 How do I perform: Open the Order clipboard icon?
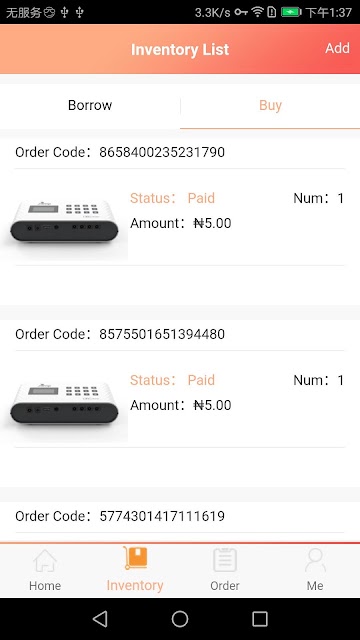[x=225, y=560]
